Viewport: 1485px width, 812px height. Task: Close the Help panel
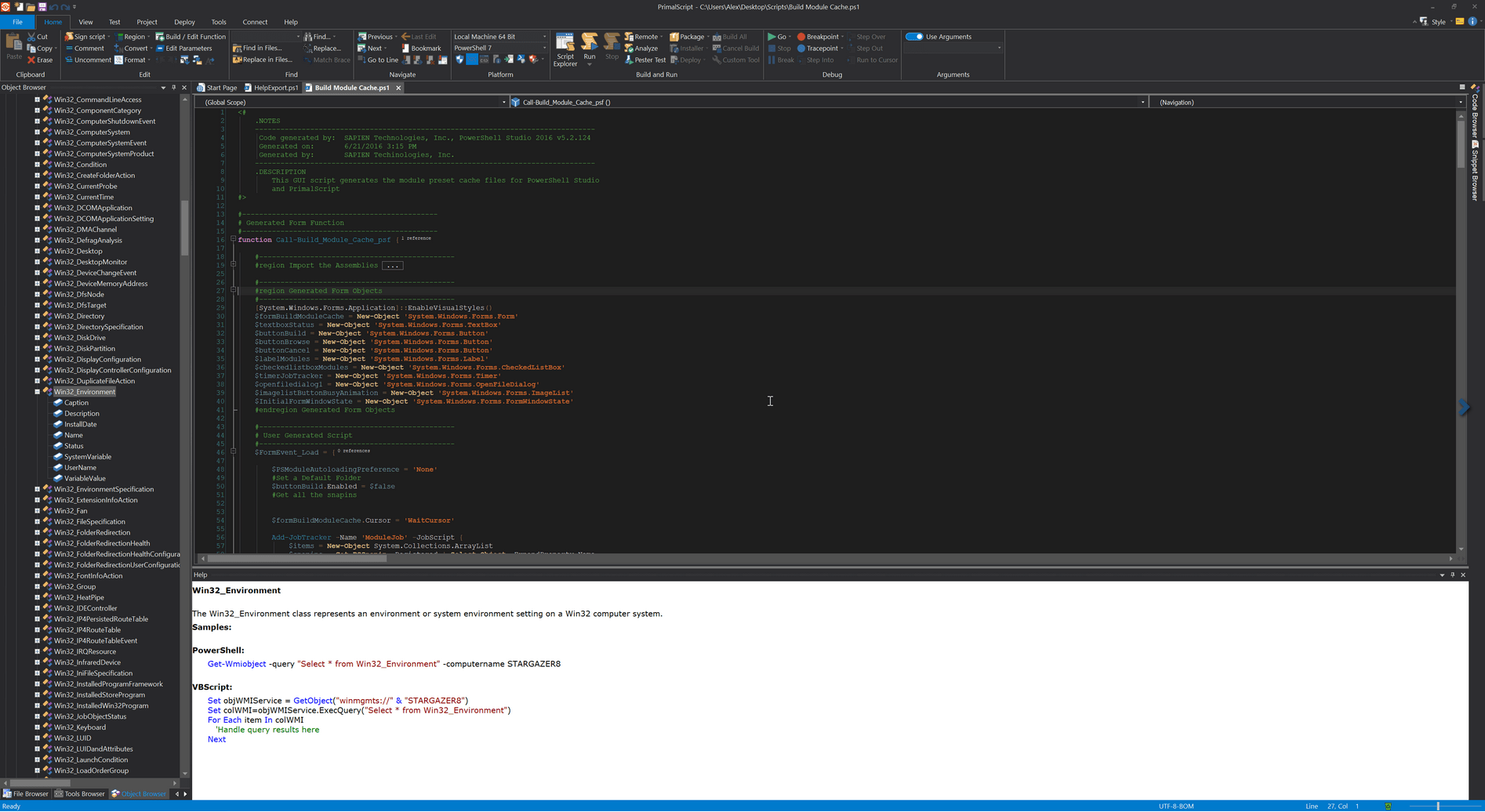click(1463, 575)
